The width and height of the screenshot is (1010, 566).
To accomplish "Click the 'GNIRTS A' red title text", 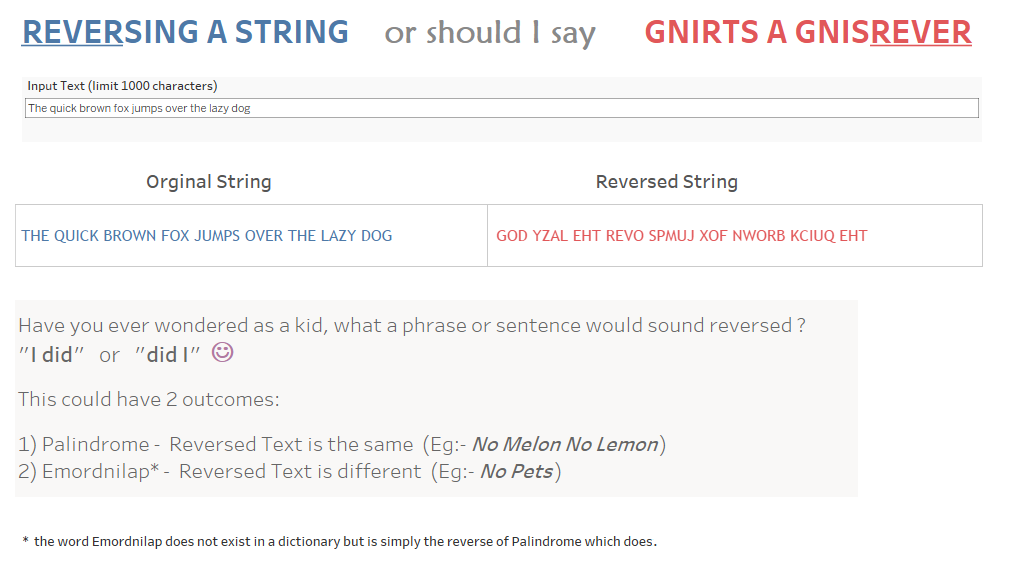I will (716, 32).
